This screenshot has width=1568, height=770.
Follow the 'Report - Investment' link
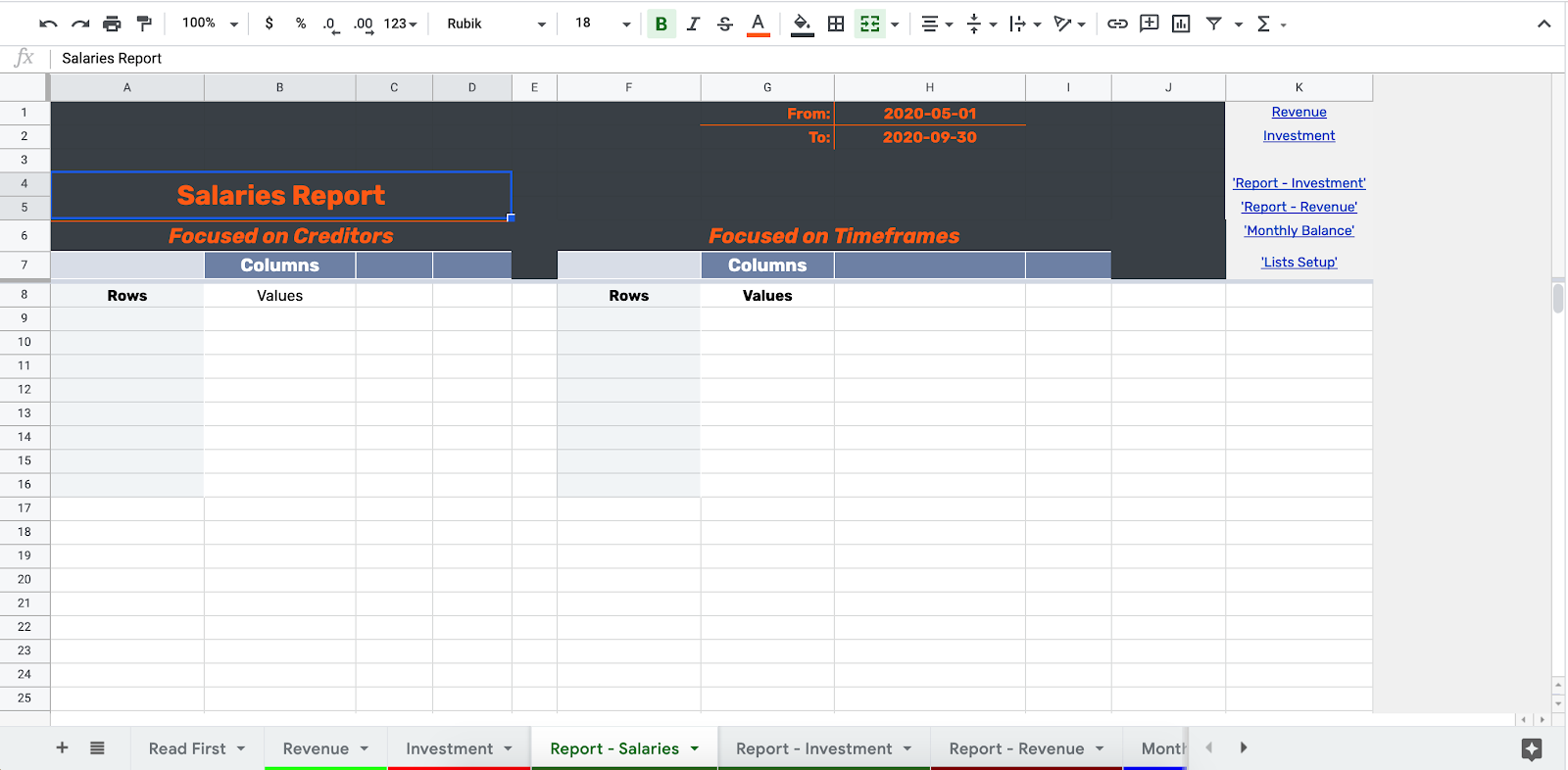[1298, 183]
